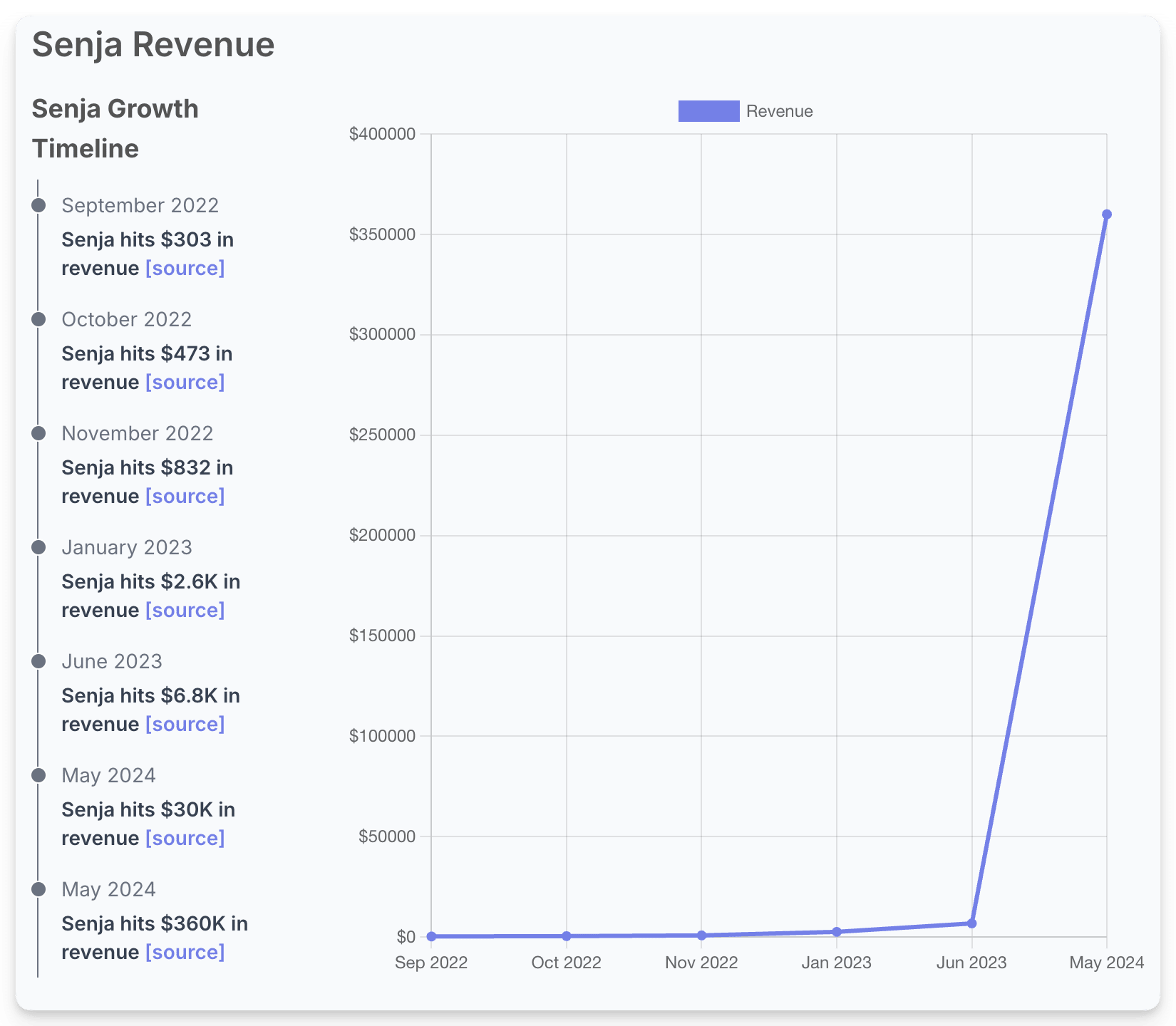The image size is (1176, 1026).
Task: Click the $300000 y-axis label
Action: [x=382, y=334]
